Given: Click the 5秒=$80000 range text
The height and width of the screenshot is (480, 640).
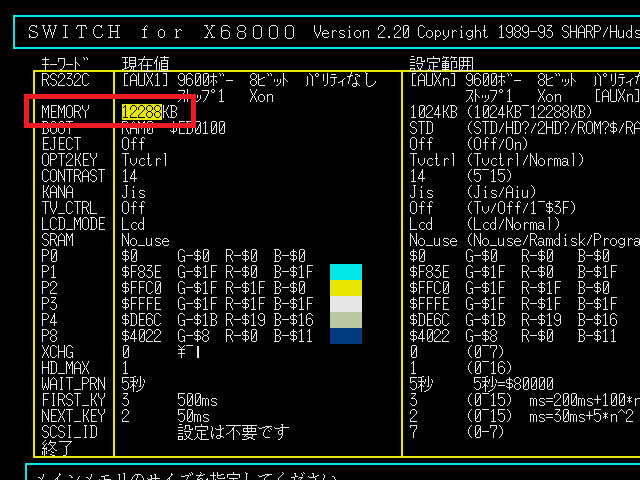Looking at the screenshot, I should 513,384.
